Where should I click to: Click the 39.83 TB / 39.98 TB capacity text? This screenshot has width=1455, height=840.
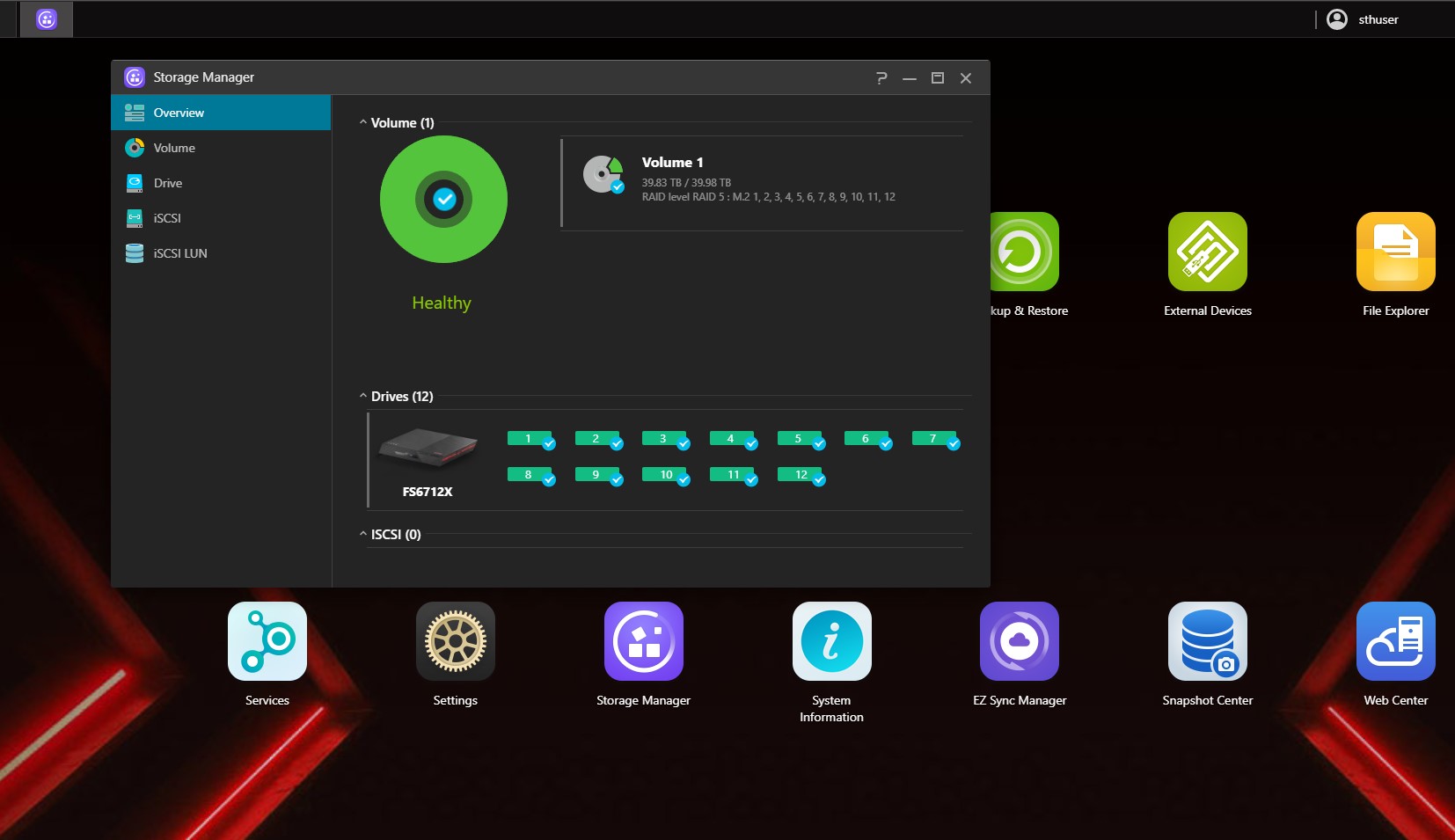686,183
